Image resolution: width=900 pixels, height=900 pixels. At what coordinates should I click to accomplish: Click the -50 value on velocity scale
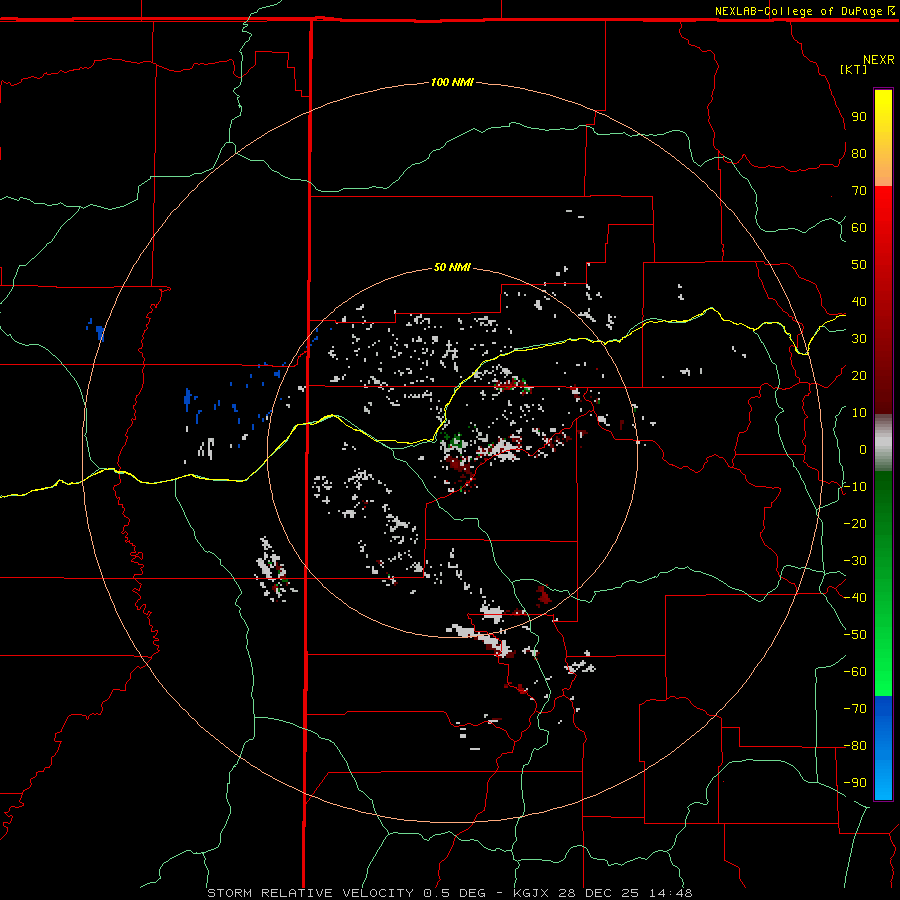(x=855, y=635)
